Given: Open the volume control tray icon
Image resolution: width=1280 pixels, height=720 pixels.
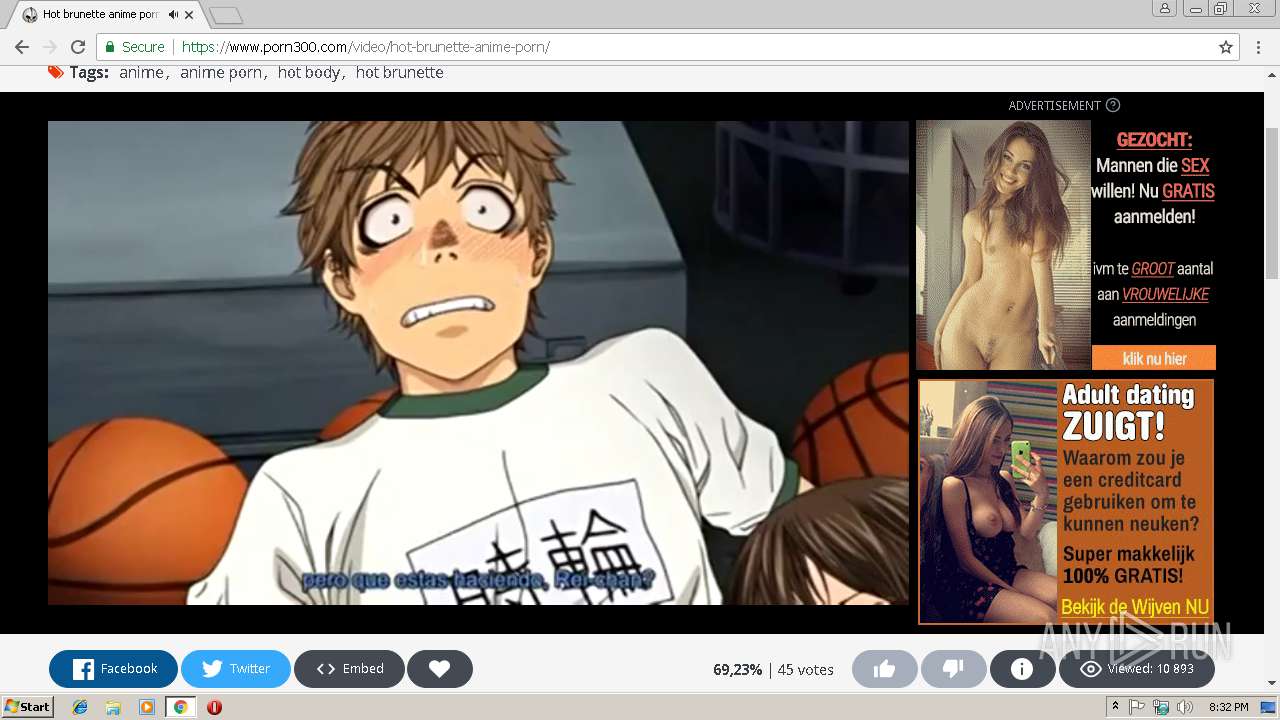Looking at the screenshot, I should pyautogui.click(x=1183, y=707).
